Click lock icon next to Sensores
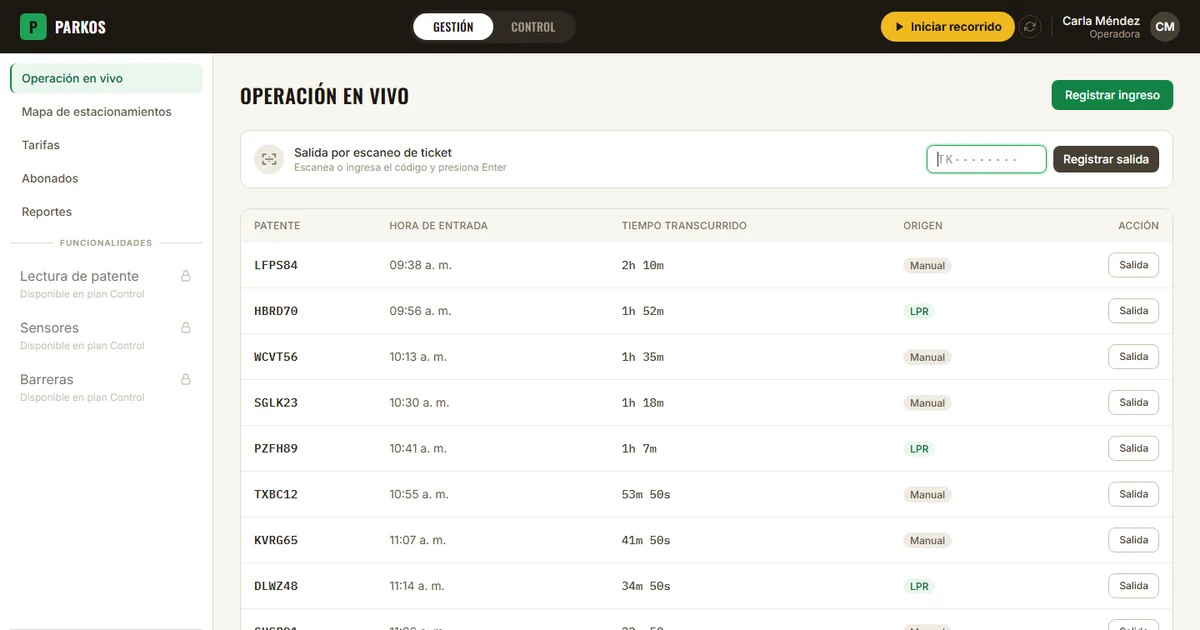Viewport: 1200px width, 630px height. [x=185, y=328]
